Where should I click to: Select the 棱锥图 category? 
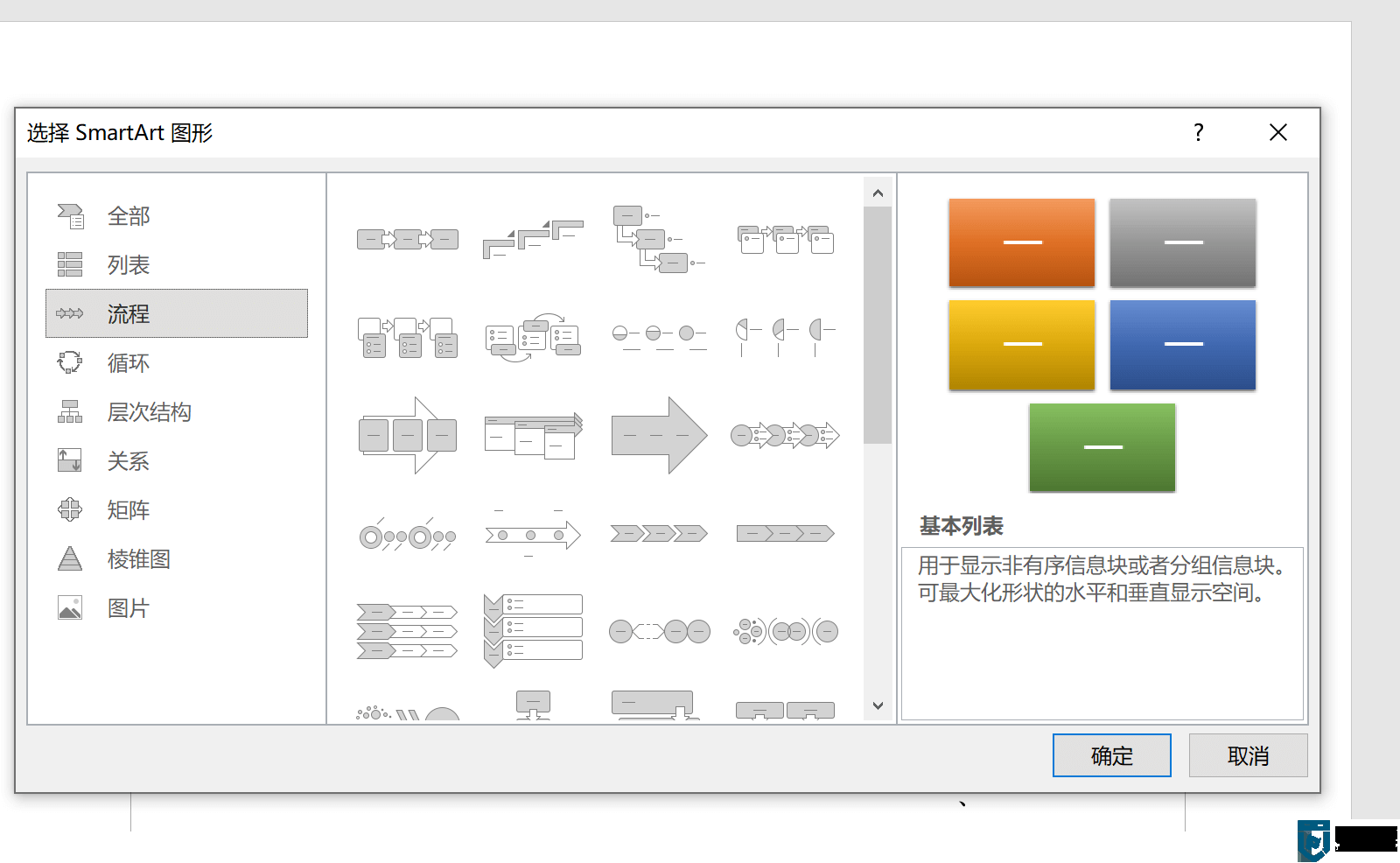pyautogui.click(x=177, y=558)
